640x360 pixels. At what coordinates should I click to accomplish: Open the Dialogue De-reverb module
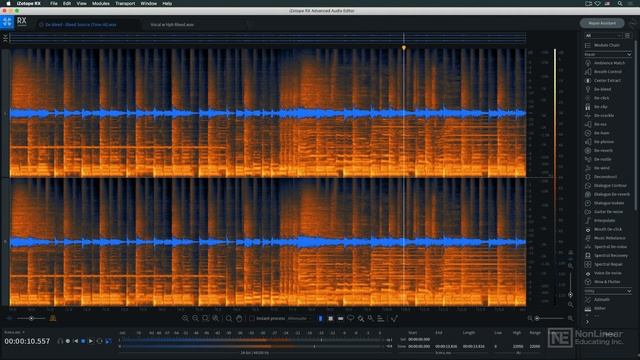[x=608, y=195]
